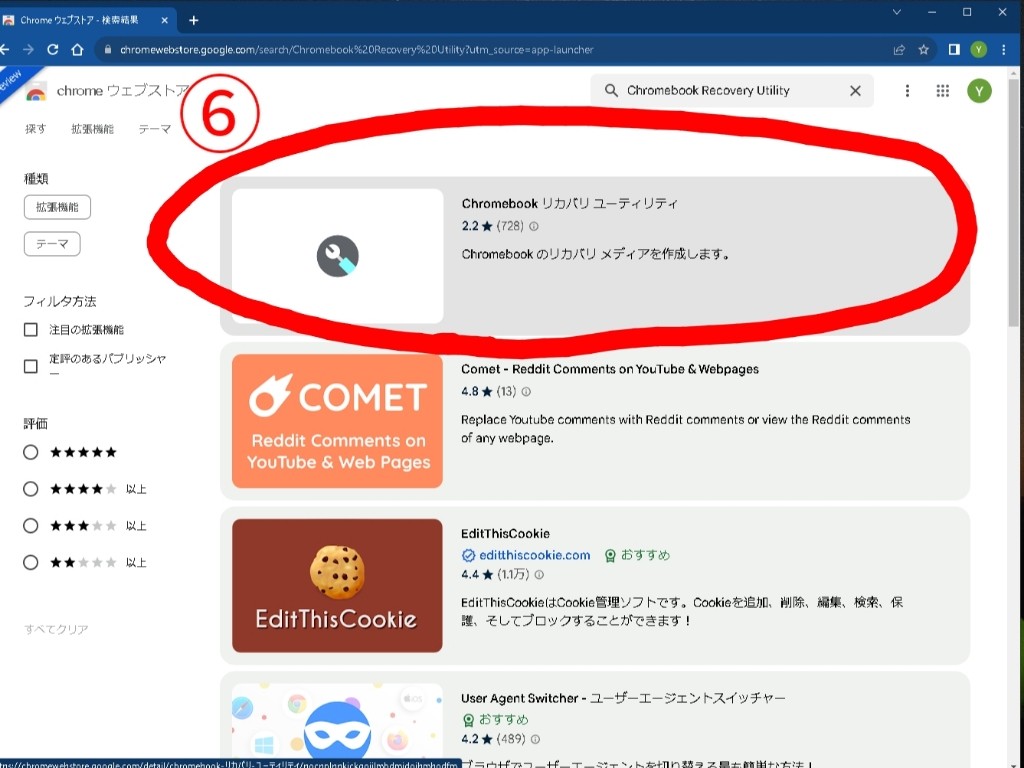Open the Chrome three-dot browser menu
This screenshot has width=1024, height=768.
point(1004,50)
